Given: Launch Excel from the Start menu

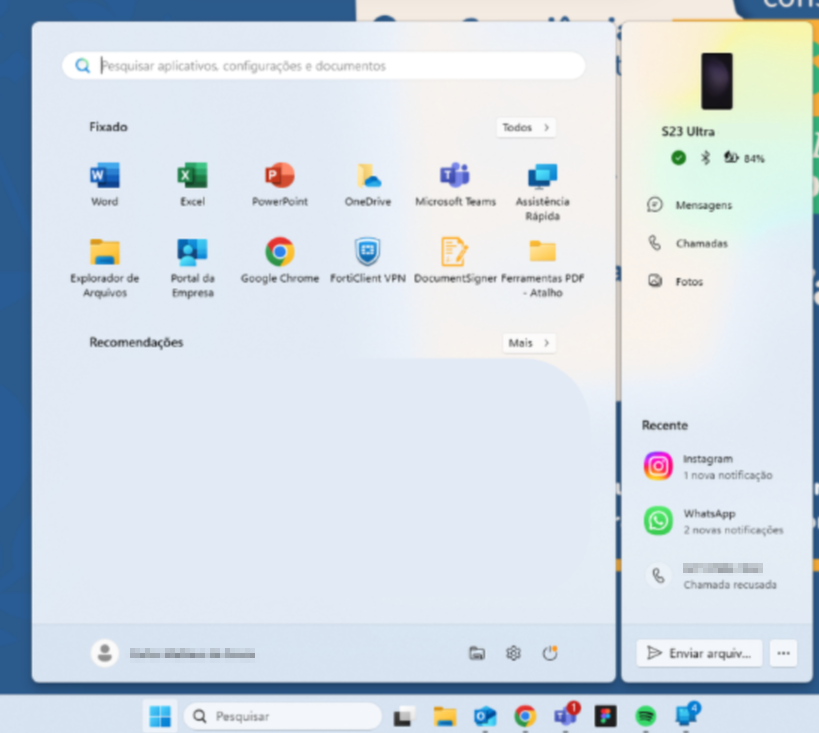Looking at the screenshot, I should [x=192, y=177].
